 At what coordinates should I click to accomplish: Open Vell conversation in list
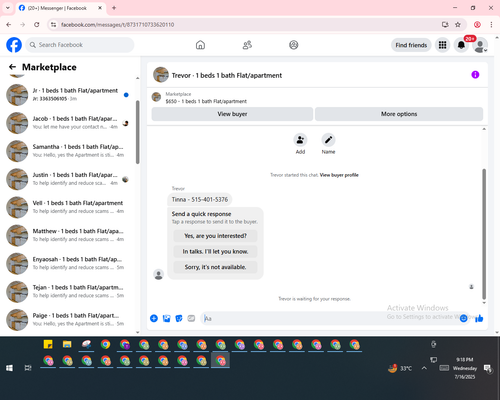pyautogui.click(x=68, y=207)
